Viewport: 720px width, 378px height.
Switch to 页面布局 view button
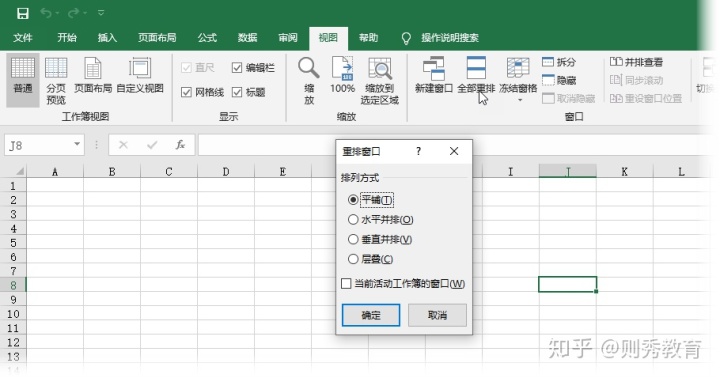pos(93,75)
